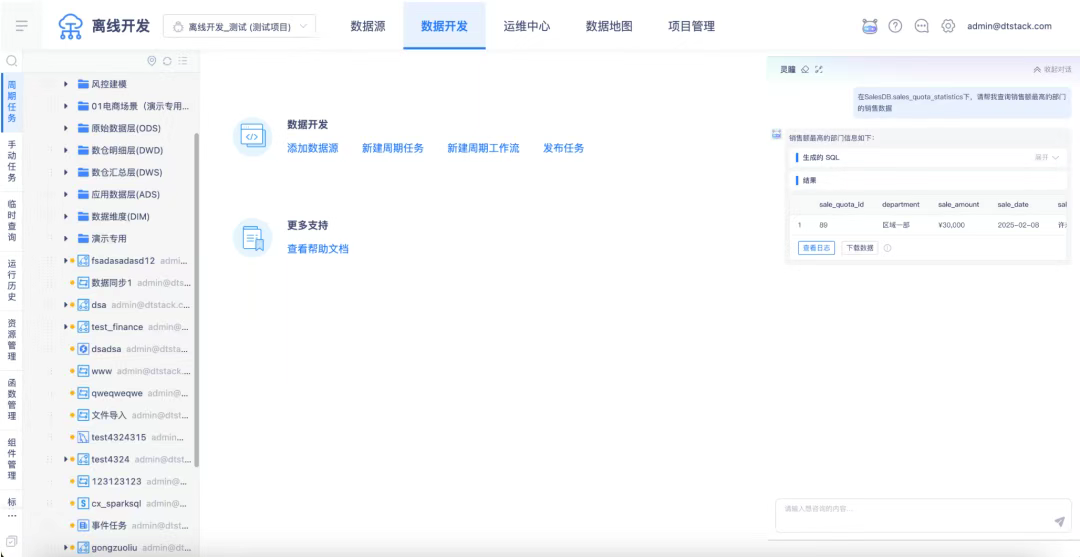Click the search magnifier in left sidebar
This screenshot has height=557, width=1080.
11,61
